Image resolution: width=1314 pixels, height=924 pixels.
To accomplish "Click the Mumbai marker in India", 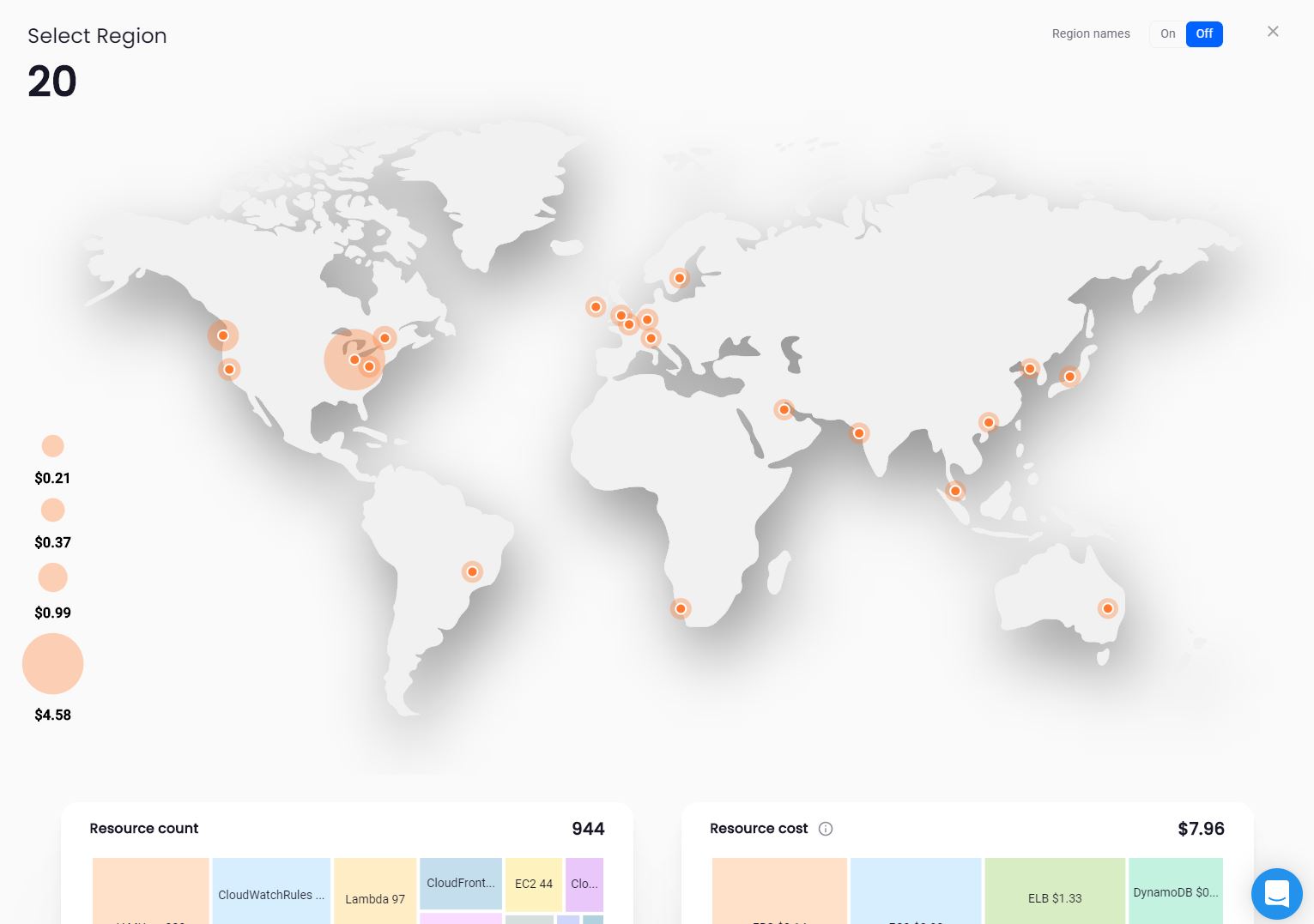I will pyautogui.click(x=859, y=433).
